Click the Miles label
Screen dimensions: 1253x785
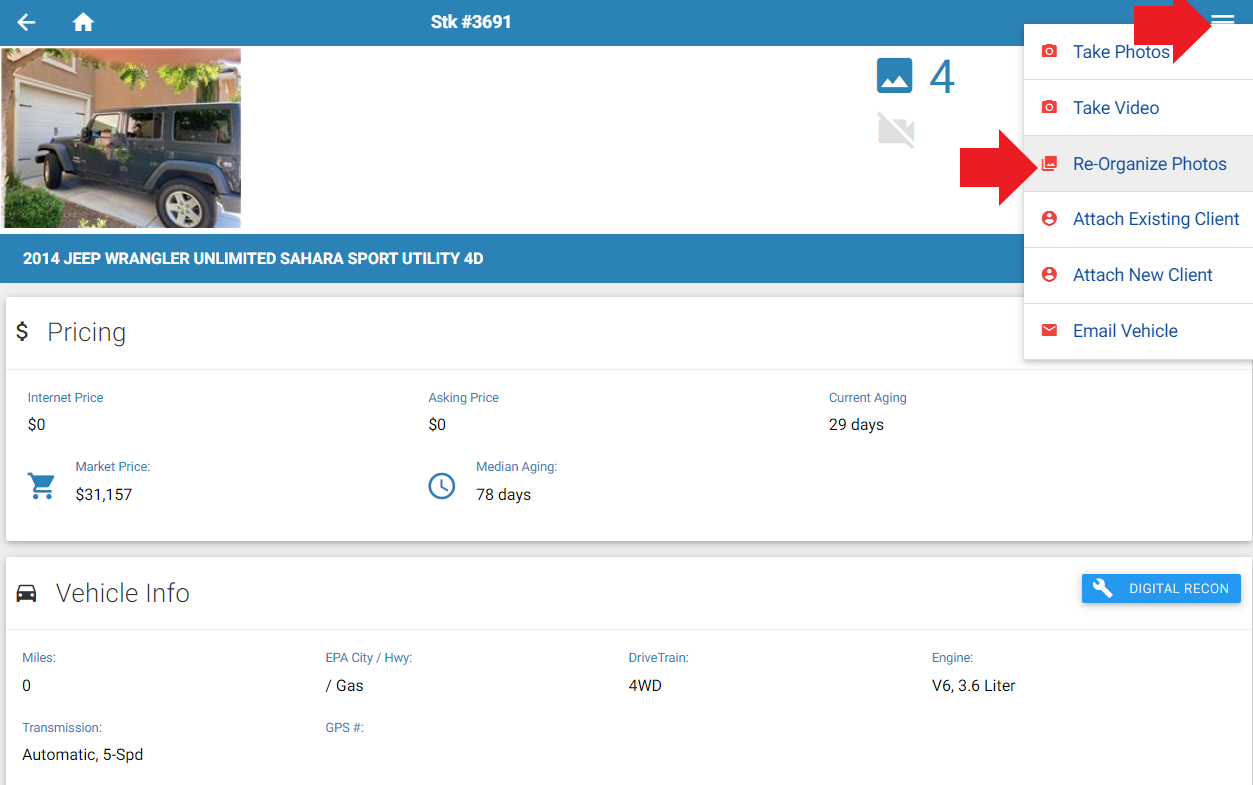pos(39,658)
